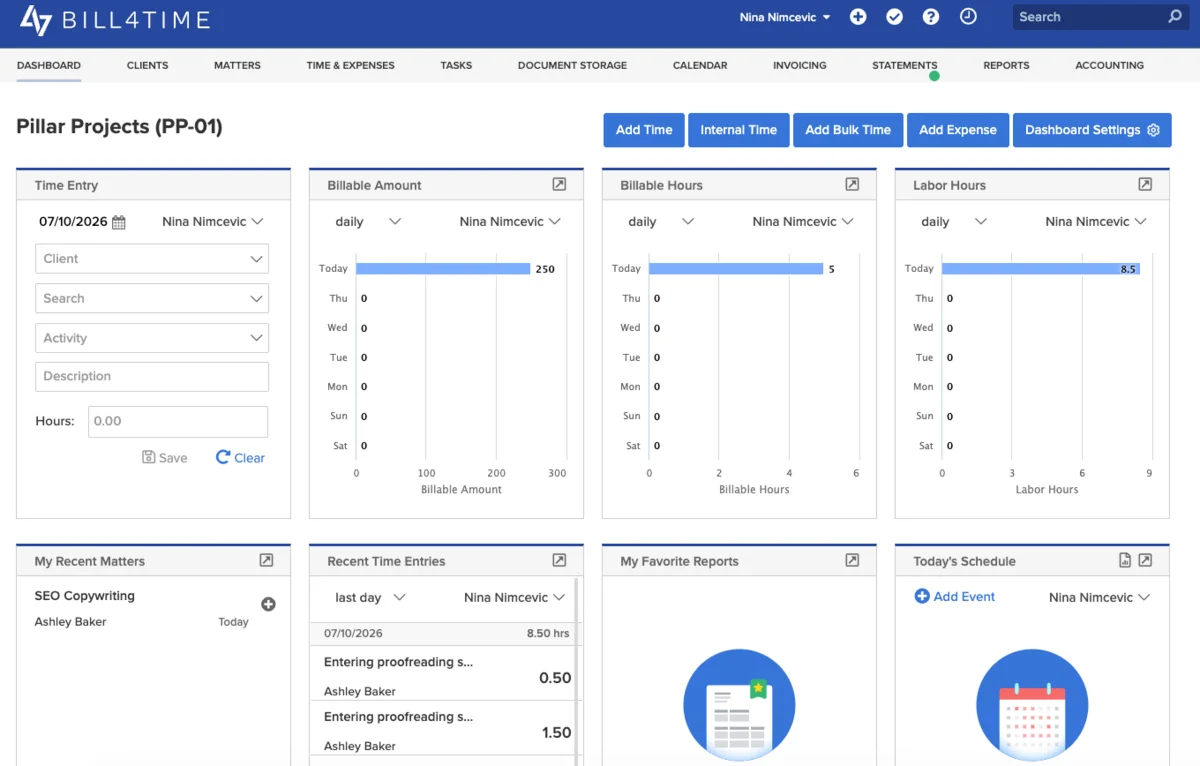Image resolution: width=1200 pixels, height=766 pixels.
Task: Expand the last day filter in Recent Time Entries
Action: [370, 598]
